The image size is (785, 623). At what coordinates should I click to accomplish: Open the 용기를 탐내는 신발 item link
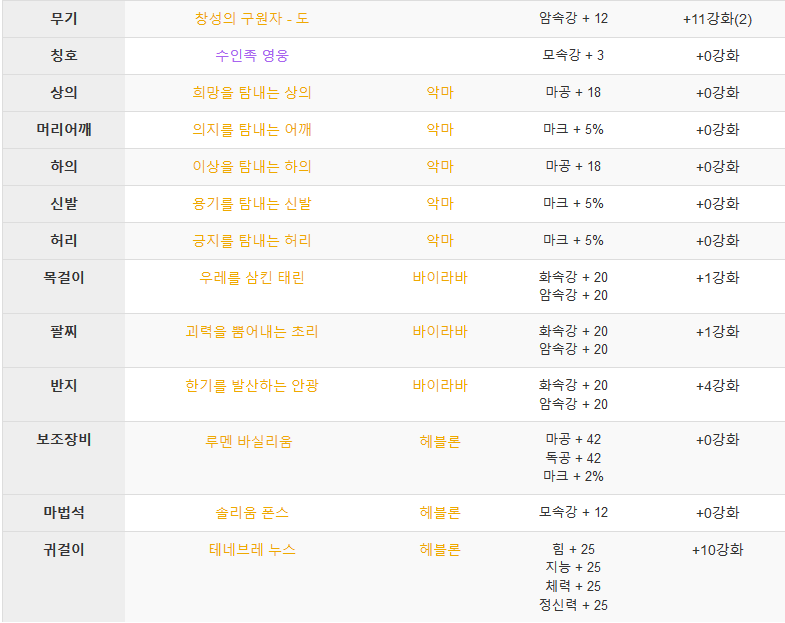[x=252, y=204]
